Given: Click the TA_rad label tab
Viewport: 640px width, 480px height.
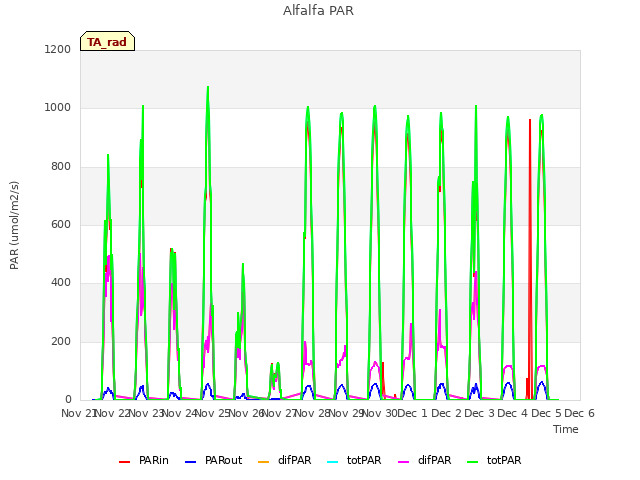Looking at the screenshot, I should pyautogui.click(x=107, y=41).
